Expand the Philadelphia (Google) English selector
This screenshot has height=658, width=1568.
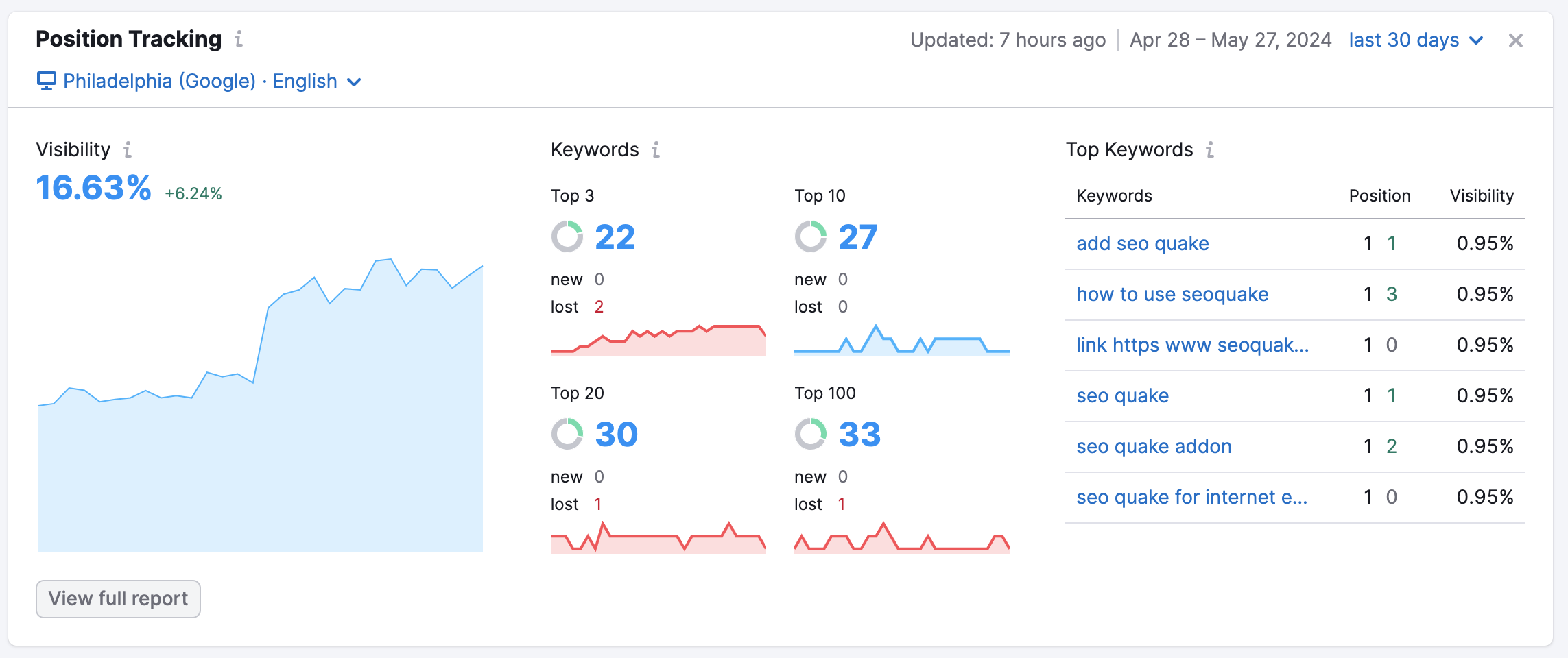click(x=158, y=81)
